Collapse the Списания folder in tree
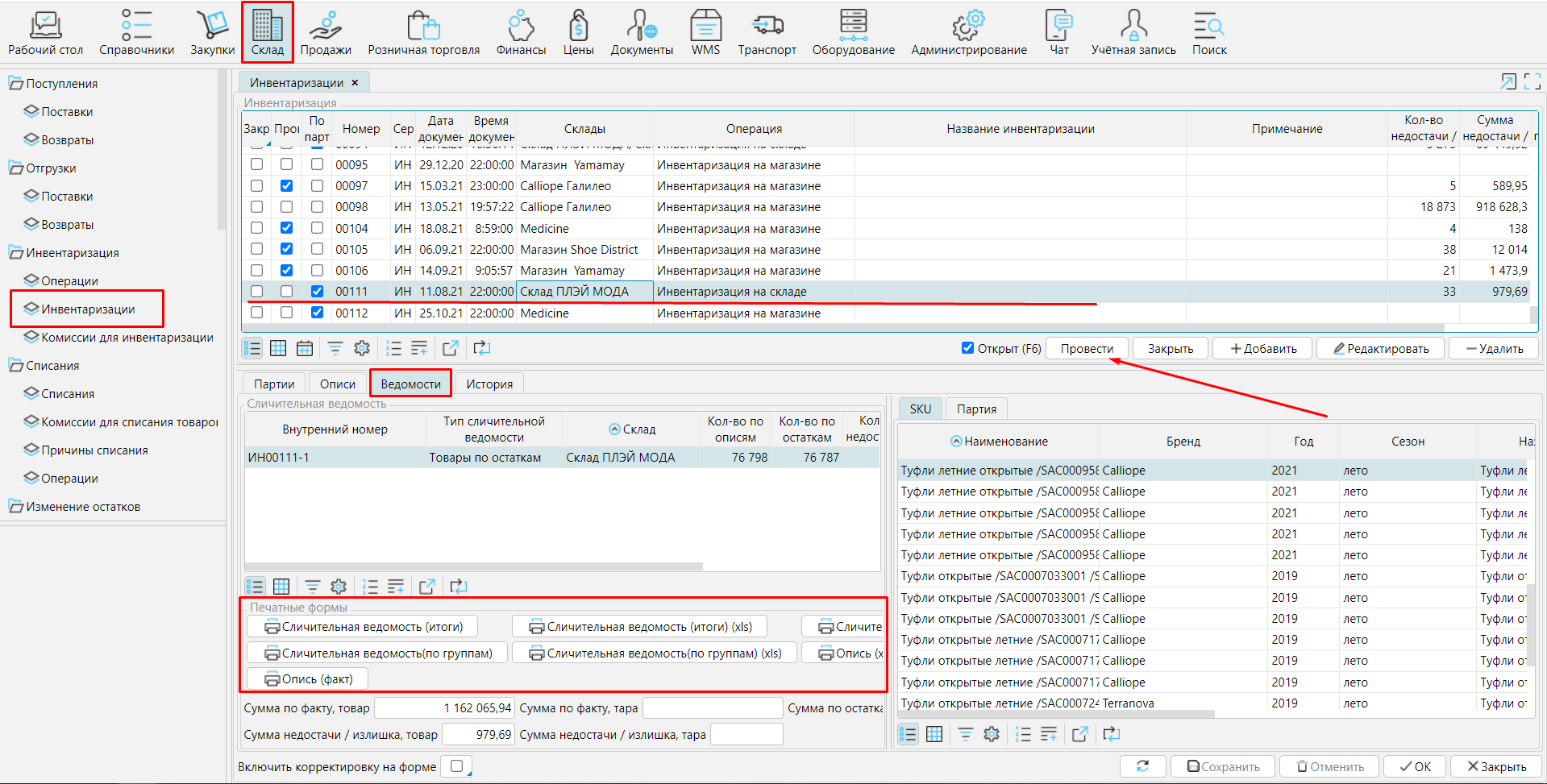 pyautogui.click(x=16, y=366)
